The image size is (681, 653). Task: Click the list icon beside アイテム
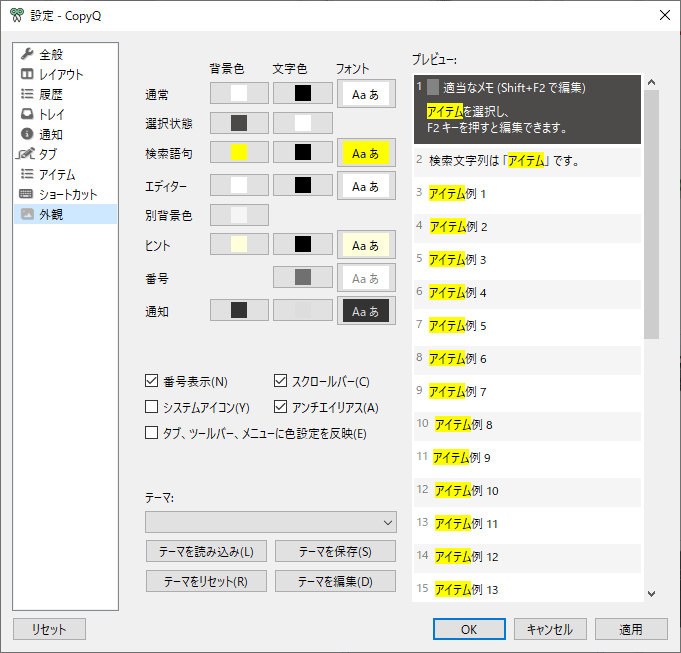(x=27, y=174)
